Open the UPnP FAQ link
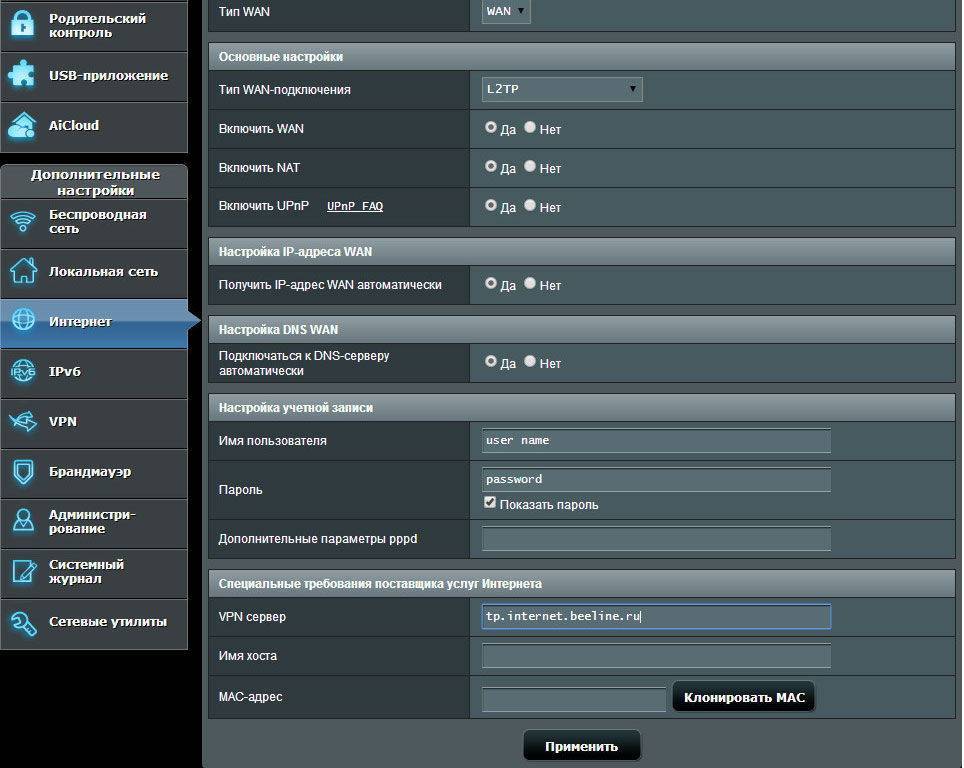The width and height of the screenshot is (964, 768). [x=355, y=207]
